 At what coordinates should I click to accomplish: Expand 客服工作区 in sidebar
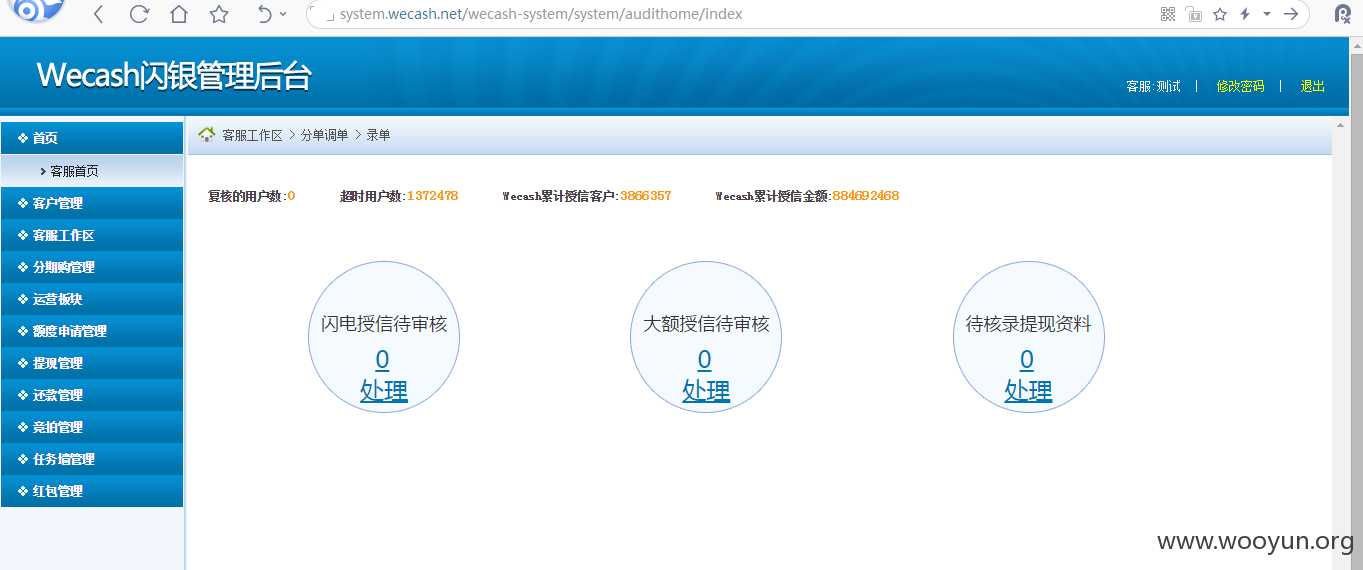tap(92, 235)
